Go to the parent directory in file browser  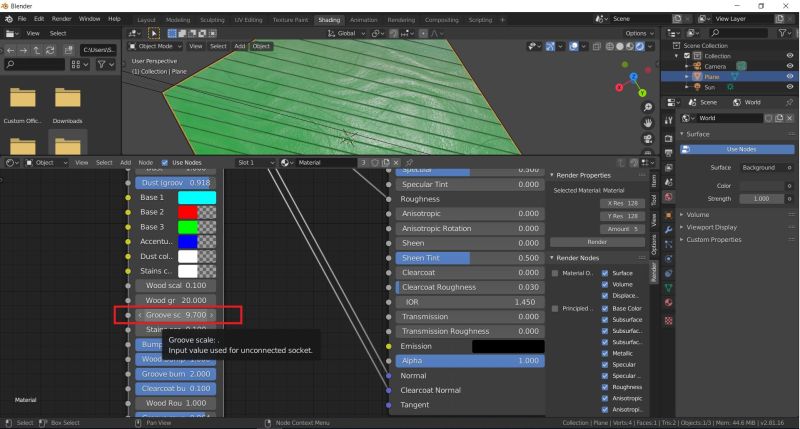37,51
